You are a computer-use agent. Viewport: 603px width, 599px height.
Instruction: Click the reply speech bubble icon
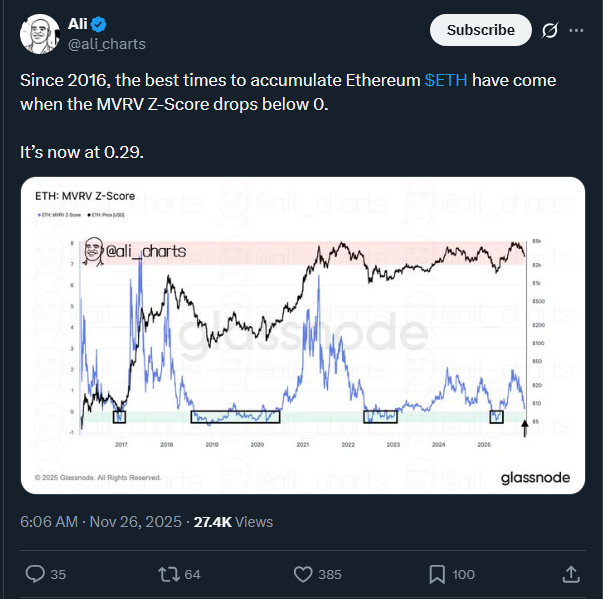click(33, 574)
